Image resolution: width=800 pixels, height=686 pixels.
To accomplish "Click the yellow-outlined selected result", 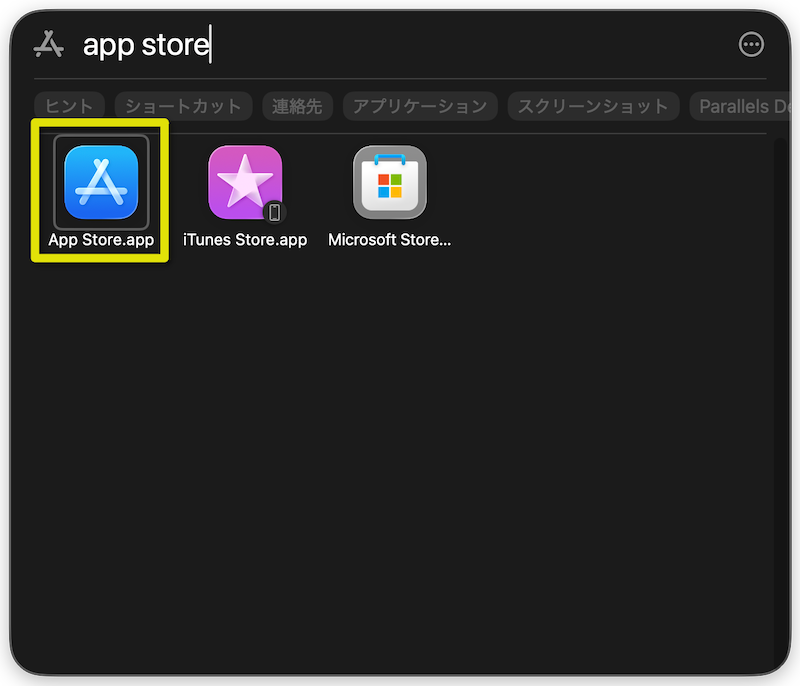I will click(x=99, y=190).
